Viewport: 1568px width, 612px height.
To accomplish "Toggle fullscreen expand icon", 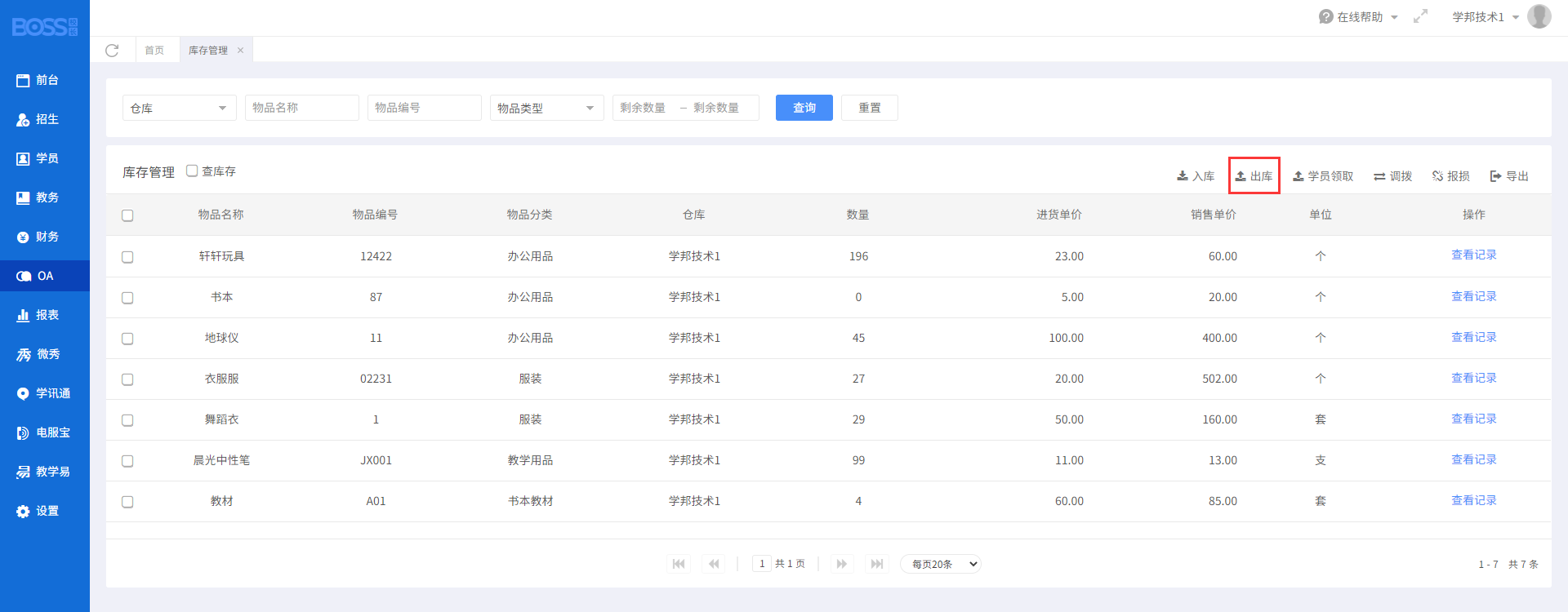I will click(x=1421, y=16).
